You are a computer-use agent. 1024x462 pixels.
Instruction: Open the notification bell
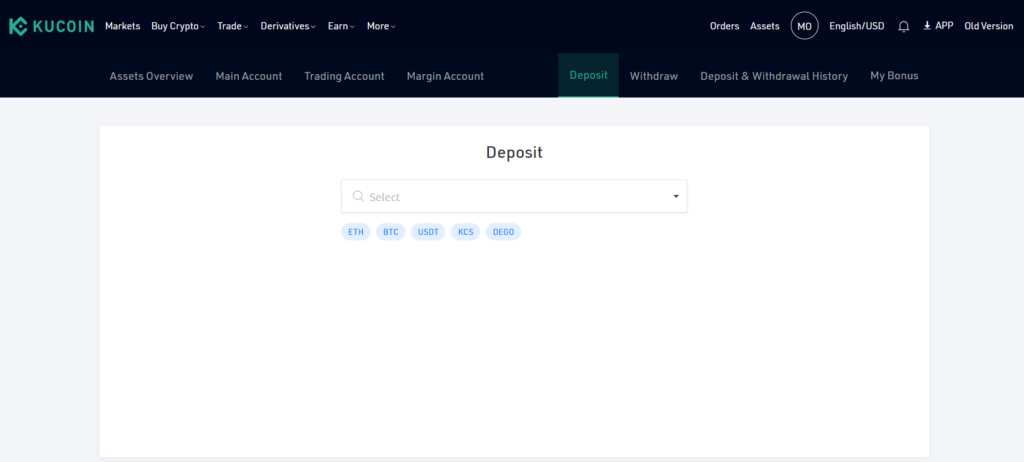[904, 26]
